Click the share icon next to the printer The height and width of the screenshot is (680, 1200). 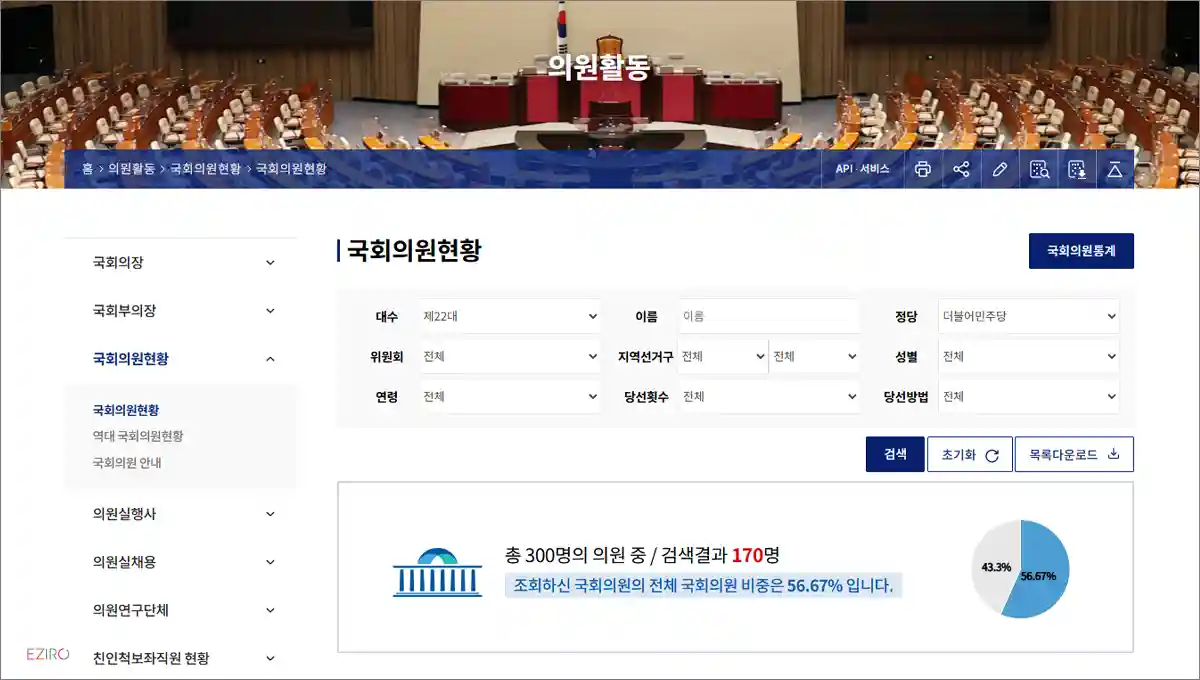click(x=962, y=169)
